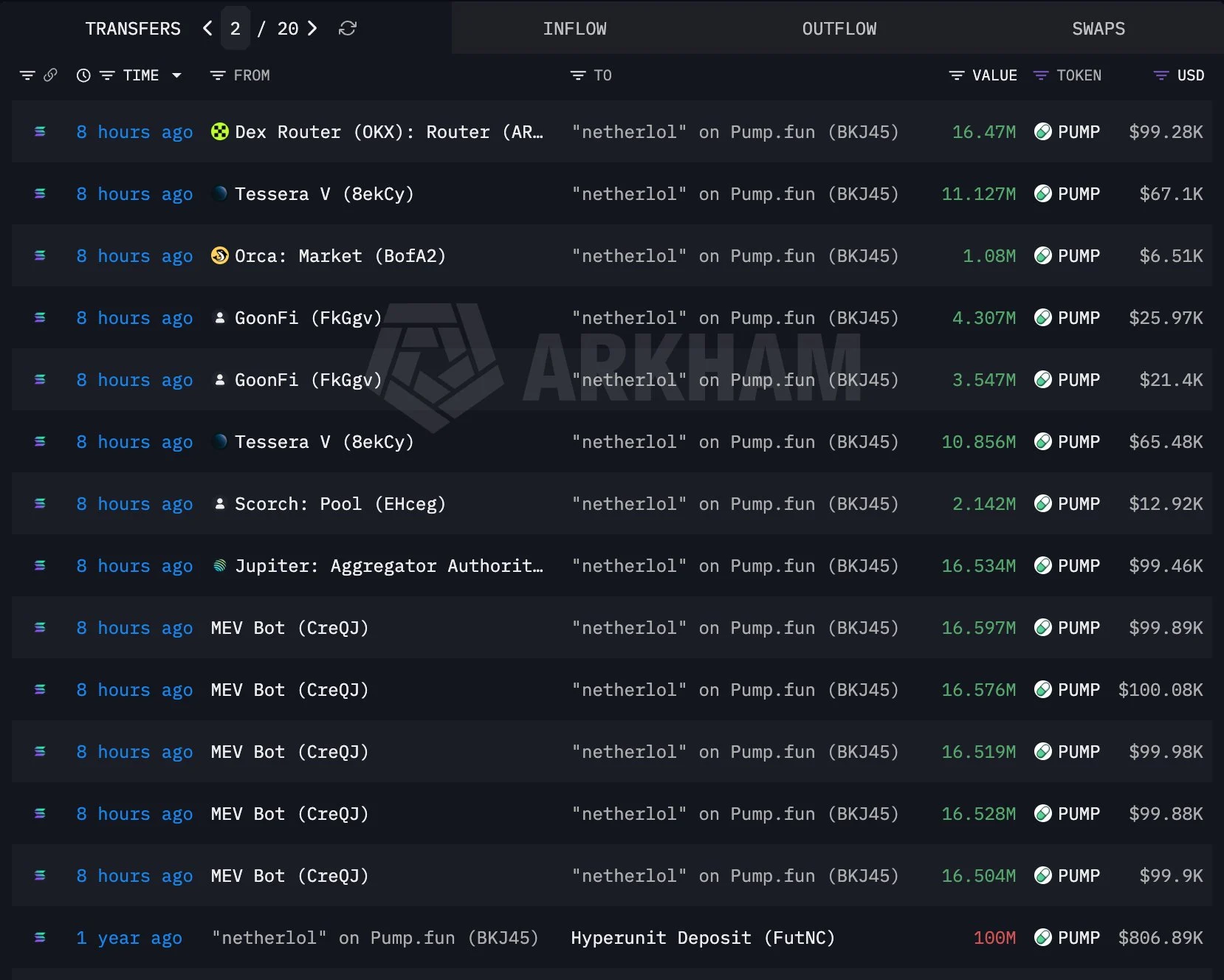Switch to the INFLOW tab

[x=574, y=29]
